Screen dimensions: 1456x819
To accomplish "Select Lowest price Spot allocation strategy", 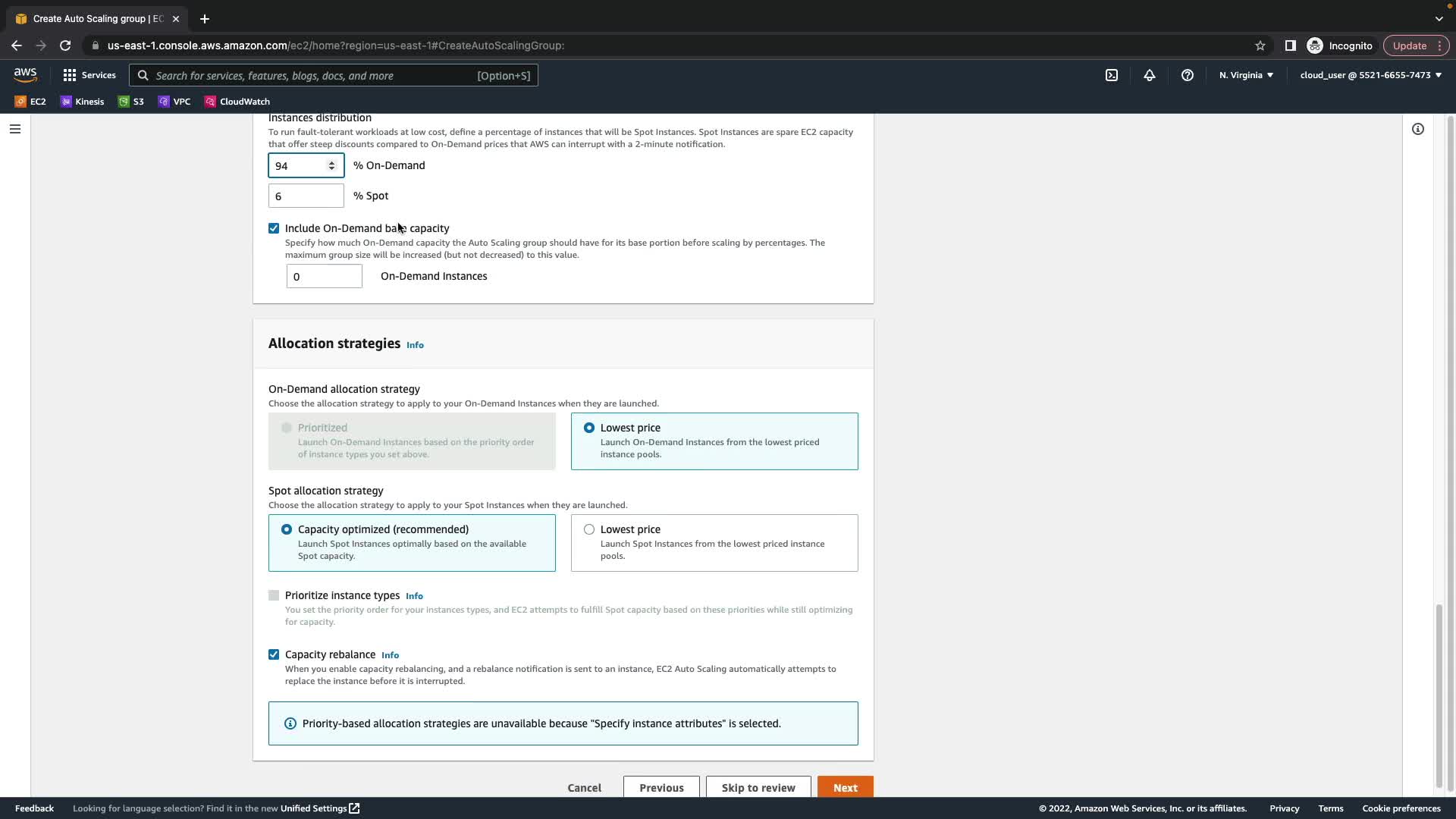I will [x=589, y=529].
